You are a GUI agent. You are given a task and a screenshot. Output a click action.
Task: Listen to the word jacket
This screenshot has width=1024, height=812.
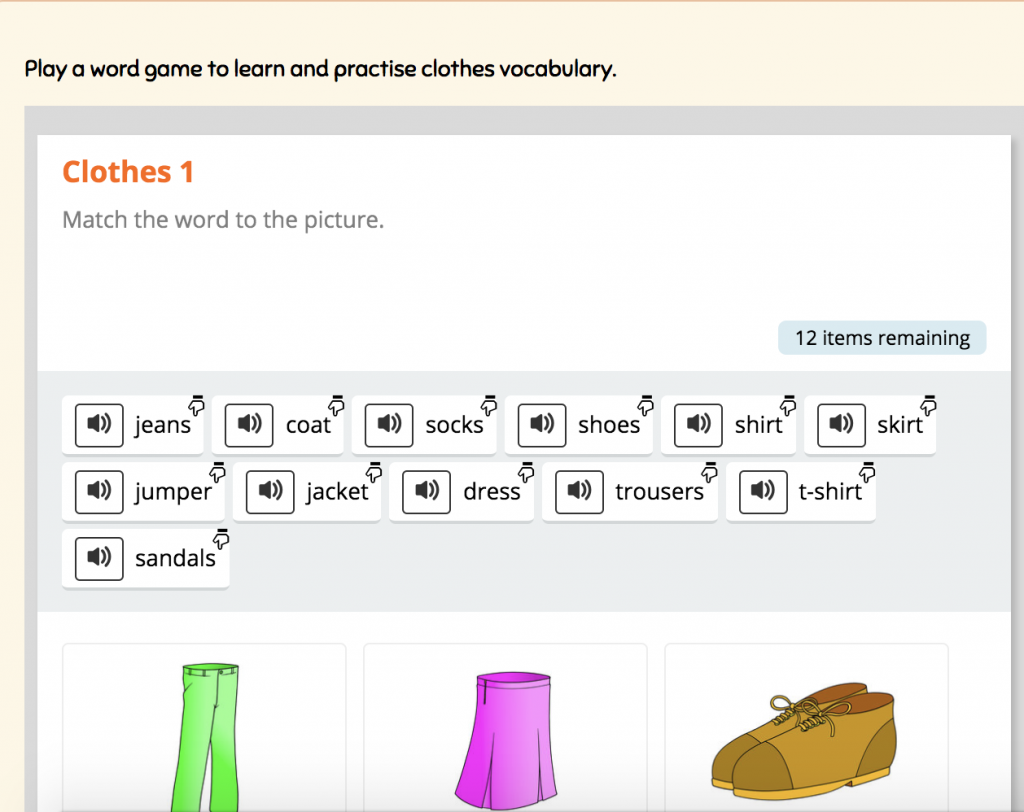(x=270, y=491)
